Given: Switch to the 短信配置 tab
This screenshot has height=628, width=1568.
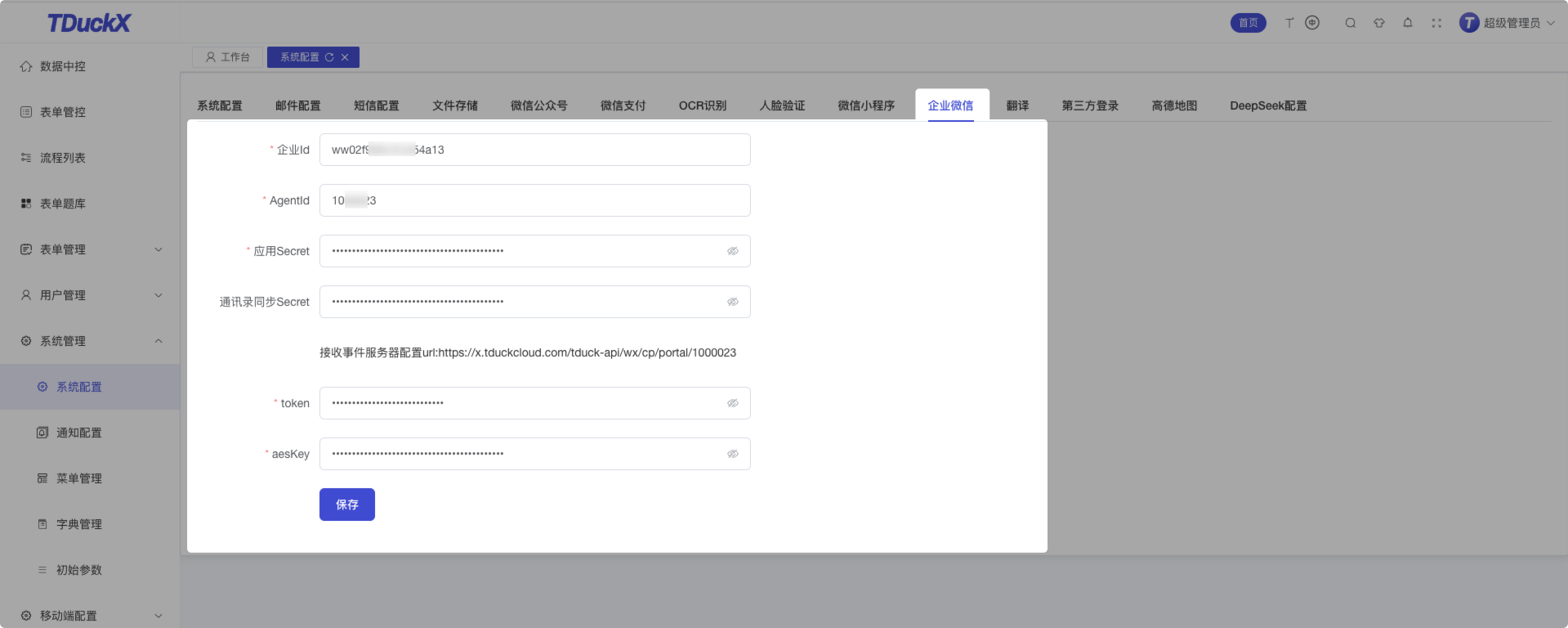Looking at the screenshot, I should pos(377,105).
